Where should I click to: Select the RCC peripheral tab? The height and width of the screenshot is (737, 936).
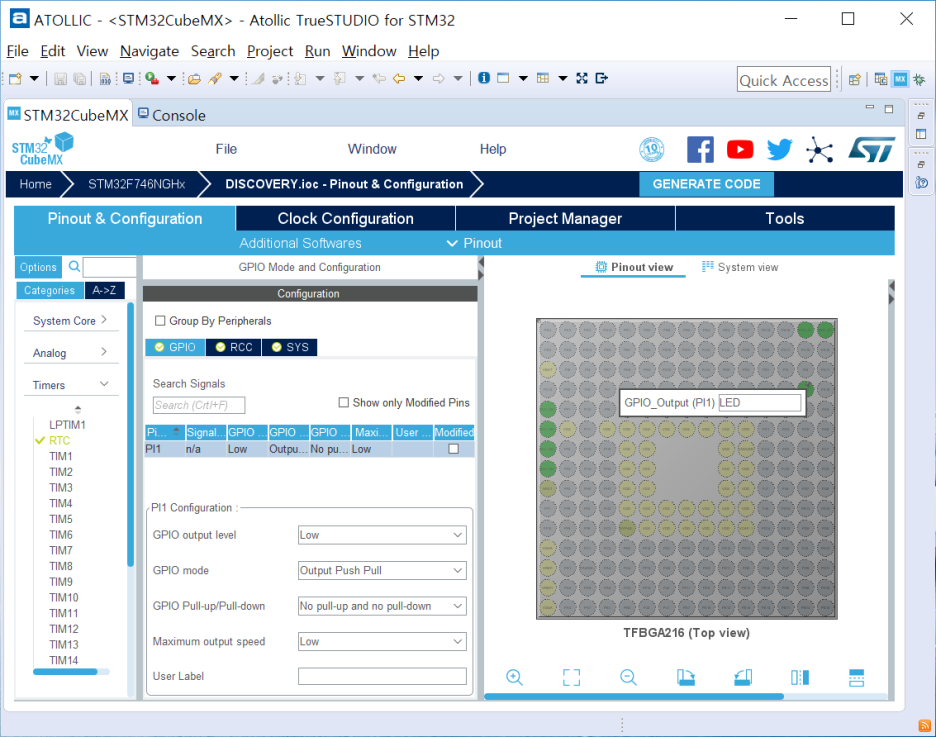click(x=233, y=347)
